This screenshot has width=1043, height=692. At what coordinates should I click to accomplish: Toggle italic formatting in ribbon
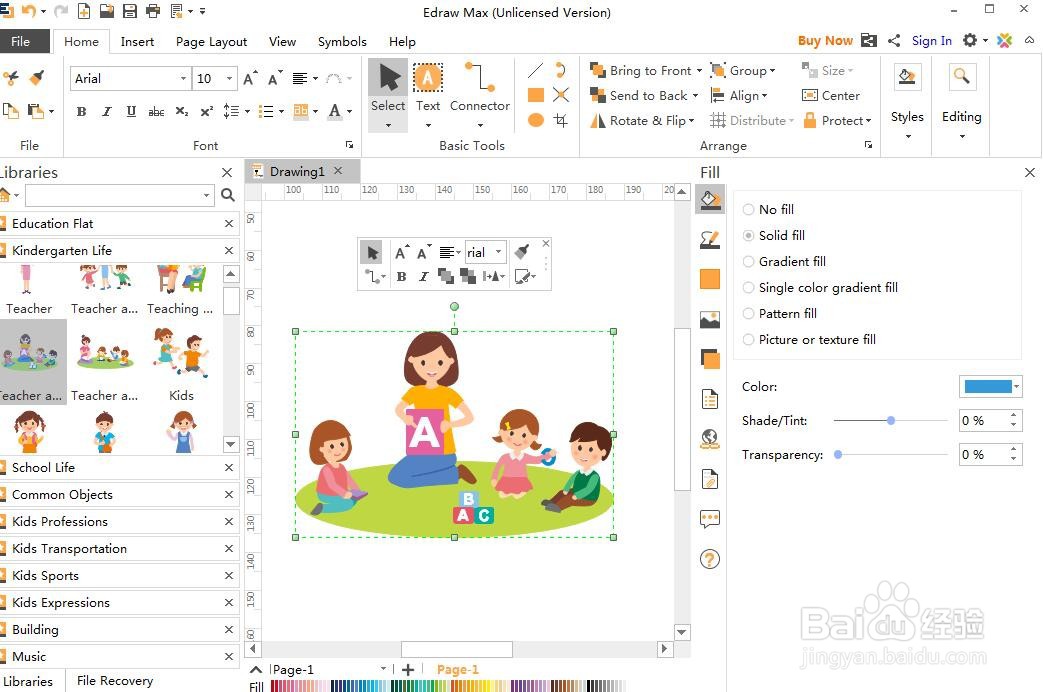click(x=106, y=111)
